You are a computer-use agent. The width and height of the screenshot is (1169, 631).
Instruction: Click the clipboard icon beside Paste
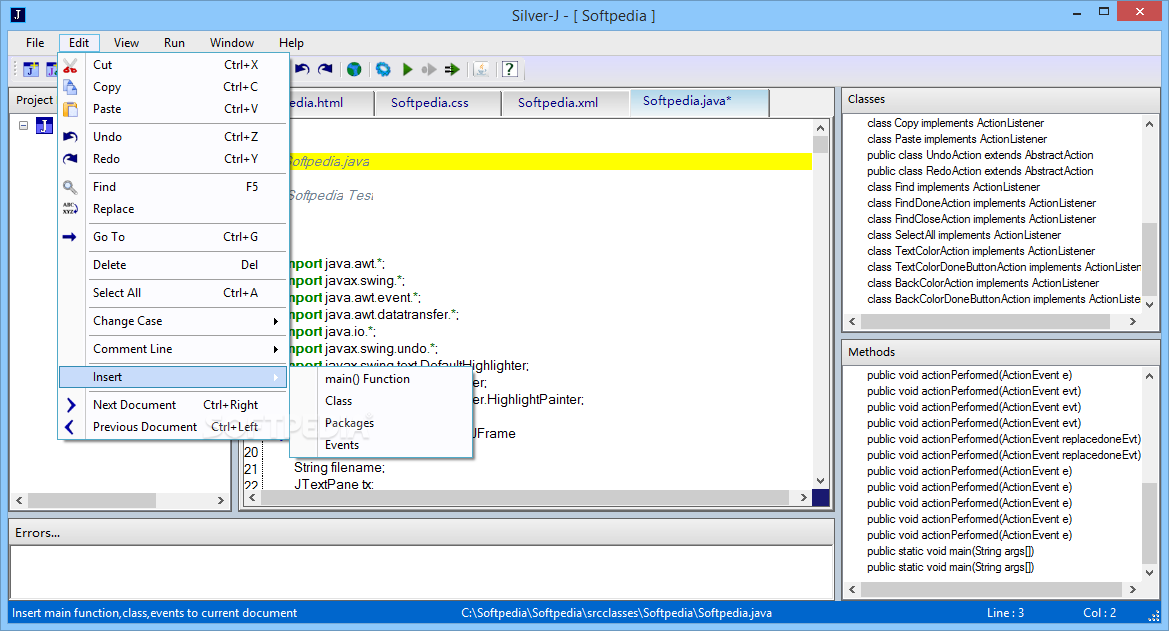click(x=70, y=109)
